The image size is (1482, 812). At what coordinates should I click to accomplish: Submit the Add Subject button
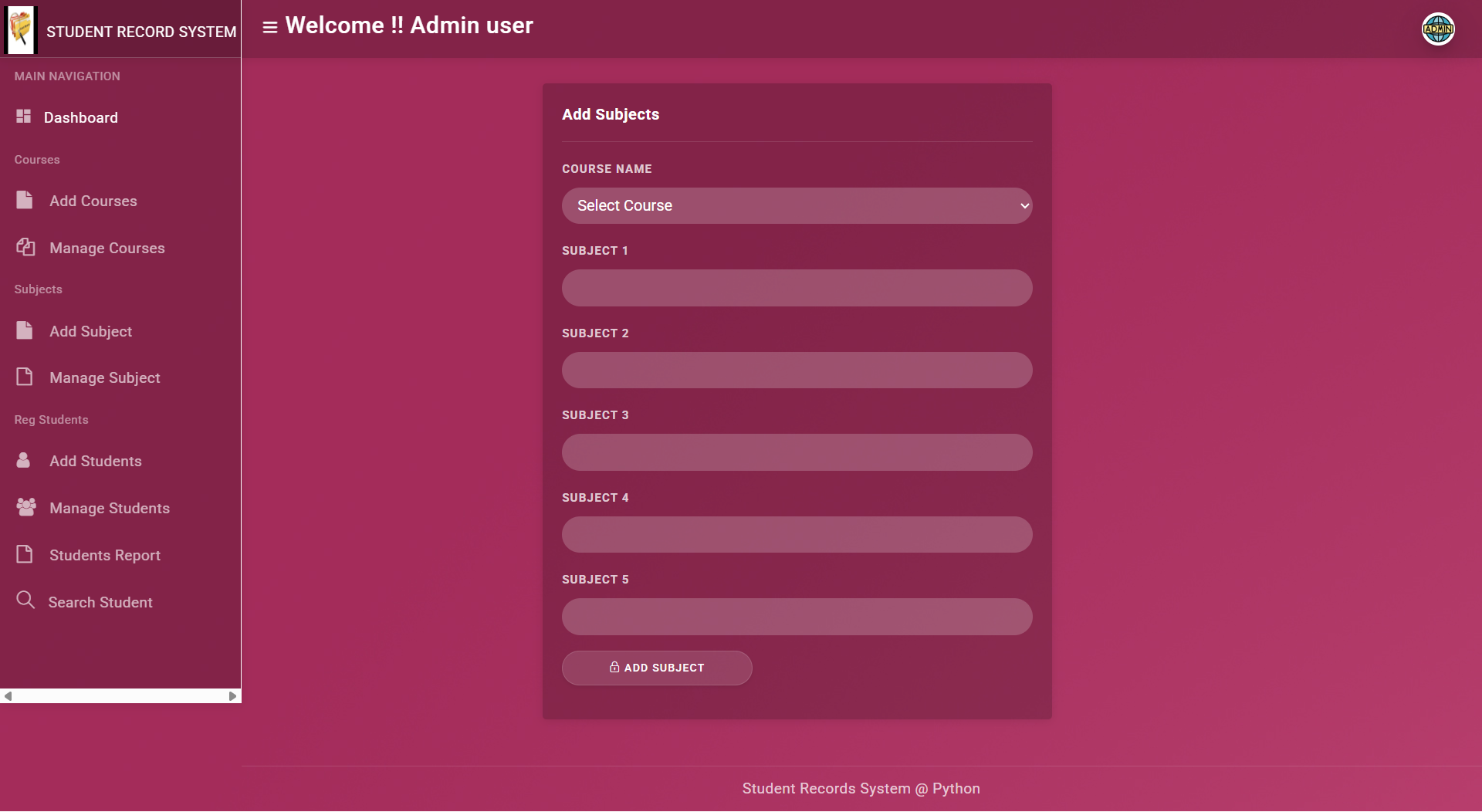(x=657, y=668)
